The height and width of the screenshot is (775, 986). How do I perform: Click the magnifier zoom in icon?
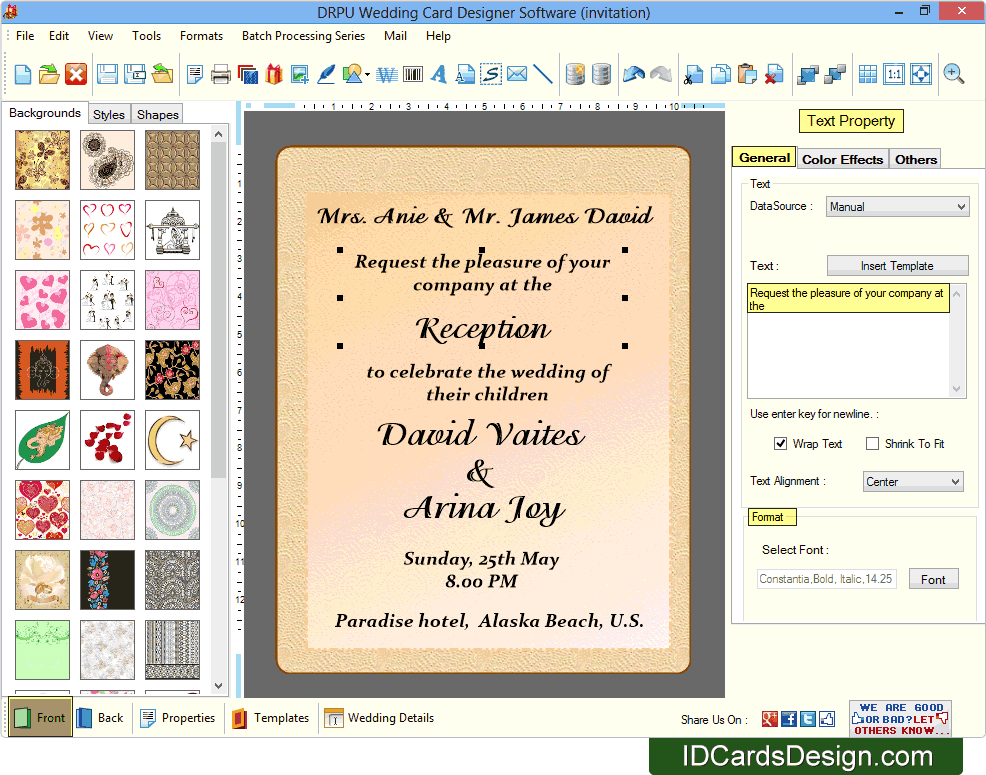954,74
